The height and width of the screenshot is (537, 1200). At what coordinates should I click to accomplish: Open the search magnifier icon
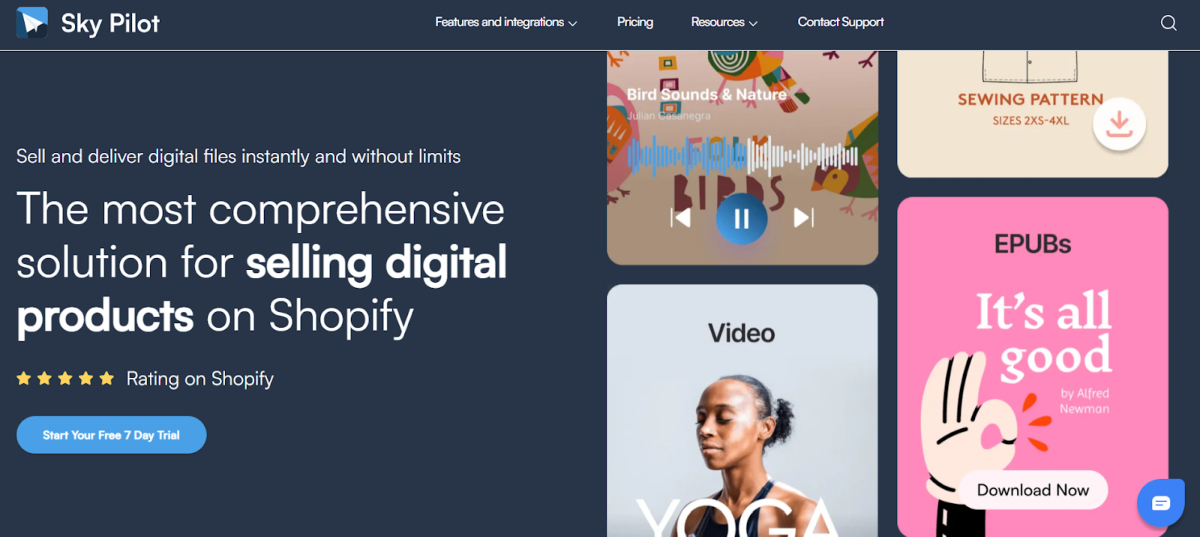tap(1168, 23)
